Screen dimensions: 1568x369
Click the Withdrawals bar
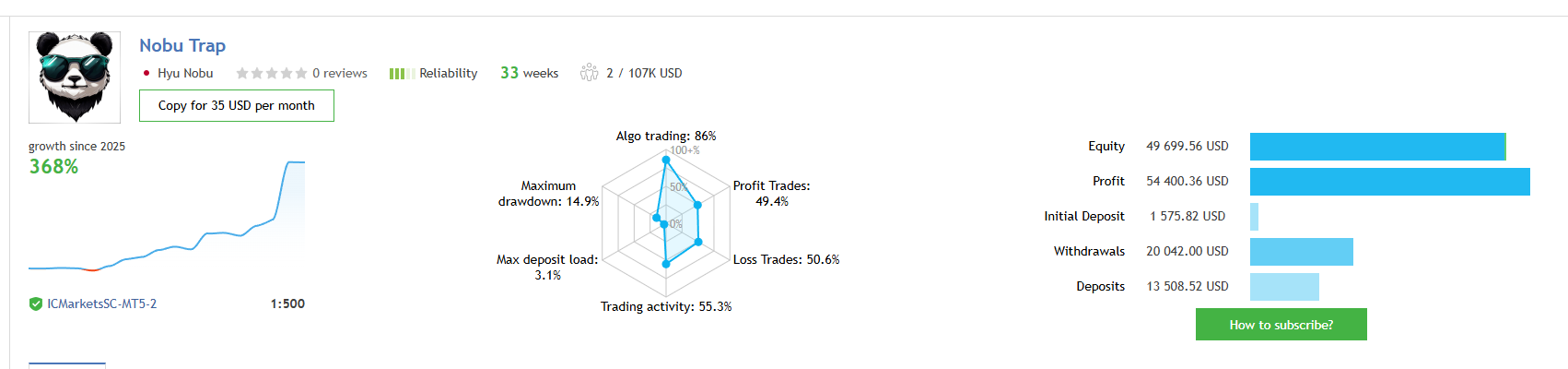[x=1301, y=252]
